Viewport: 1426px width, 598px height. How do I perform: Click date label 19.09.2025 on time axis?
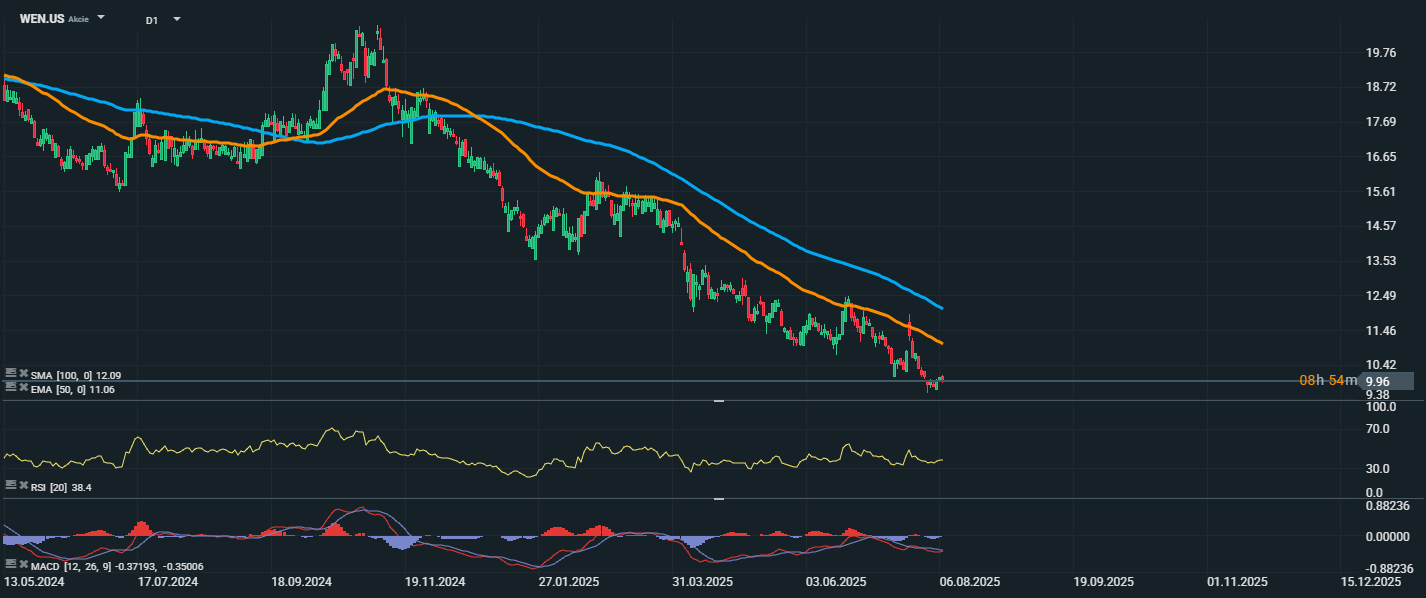pos(1104,581)
